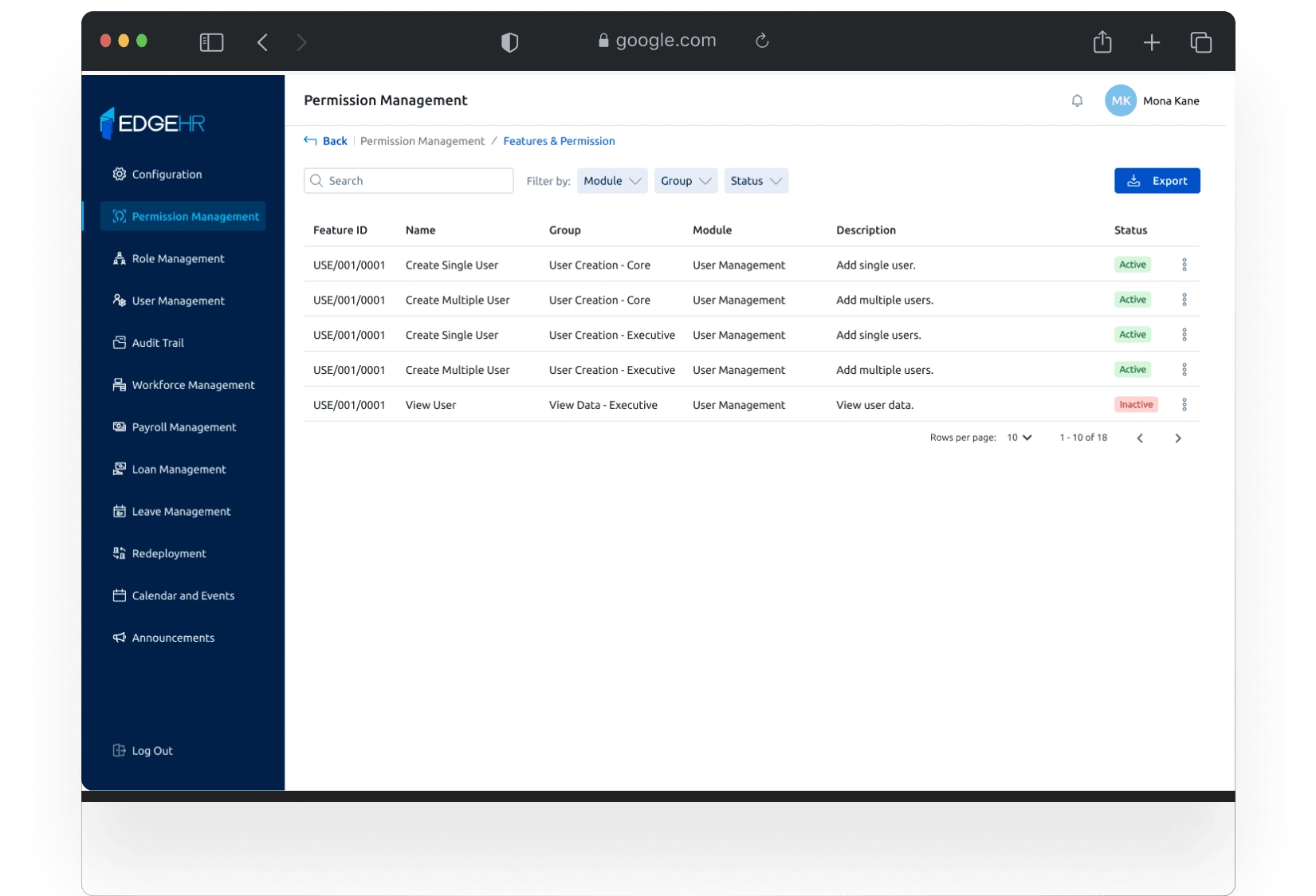Click the Audit Trail icon in sidebar
Image resolution: width=1316 pixels, height=896 pixels.
point(120,343)
